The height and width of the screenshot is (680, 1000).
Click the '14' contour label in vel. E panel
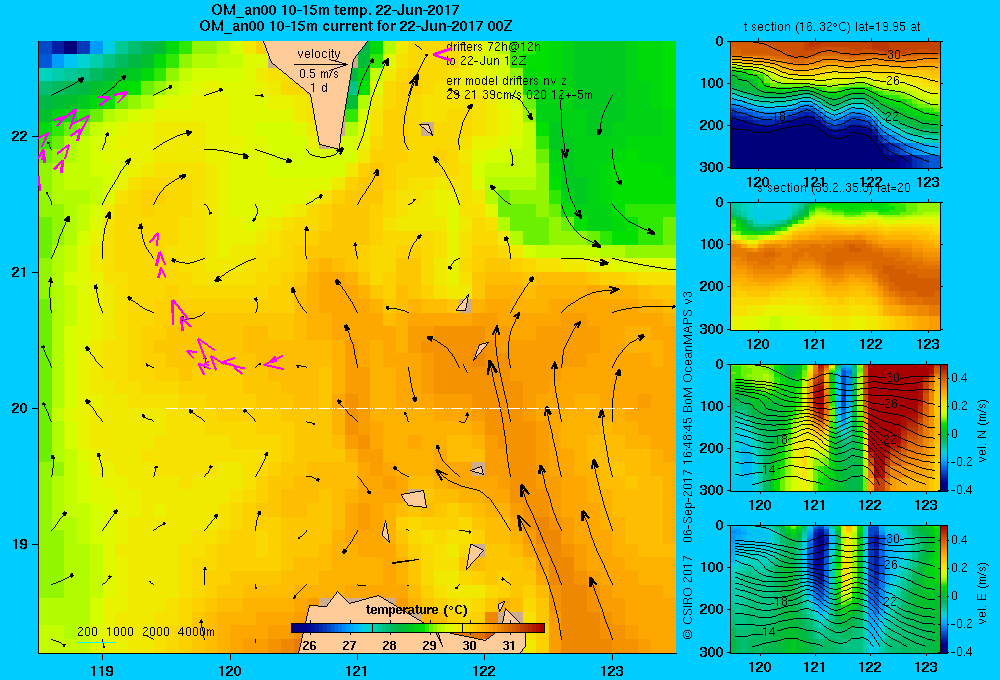(x=768, y=631)
